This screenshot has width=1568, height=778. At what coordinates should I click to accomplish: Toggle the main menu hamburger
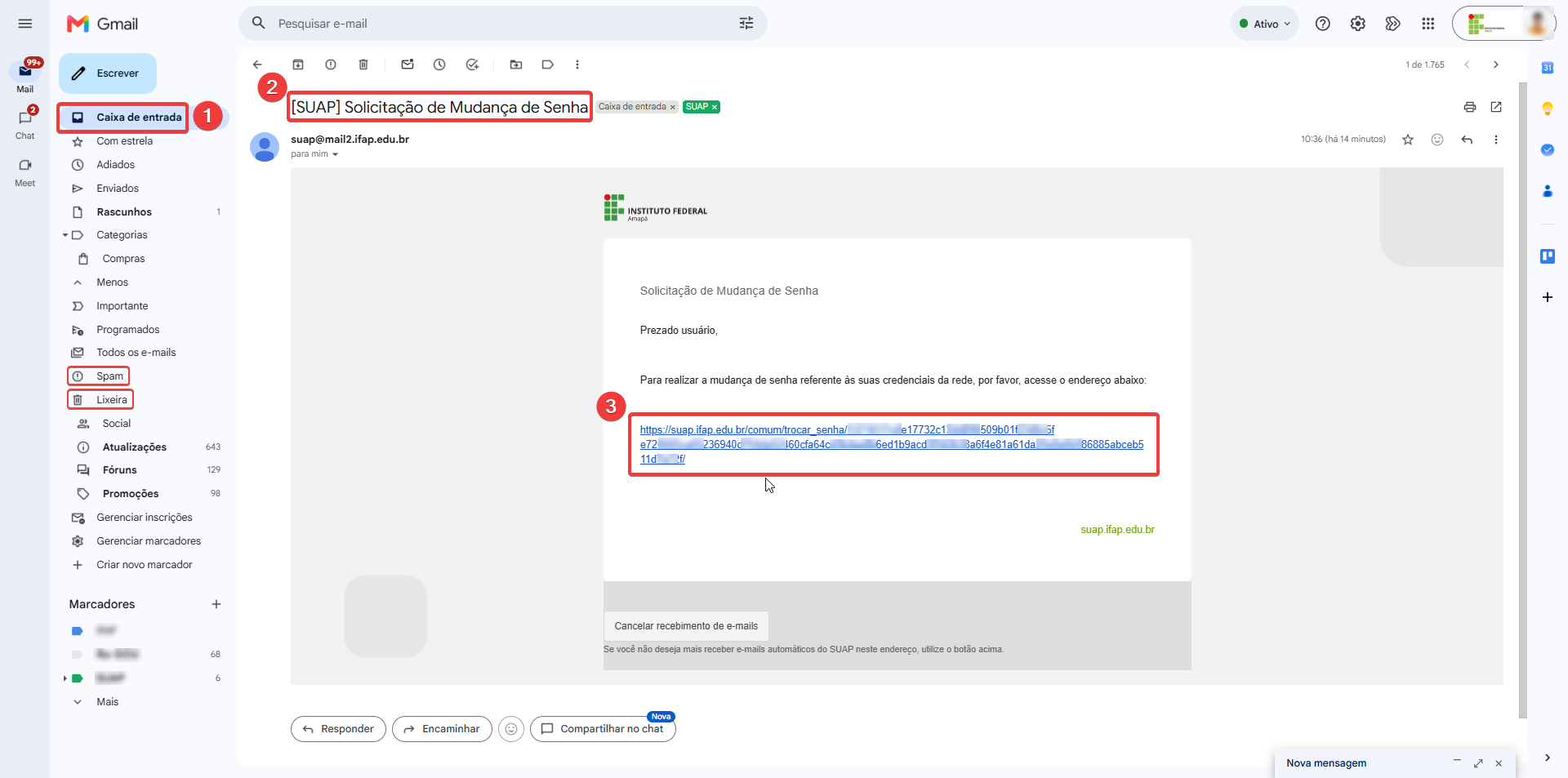pos(25,24)
